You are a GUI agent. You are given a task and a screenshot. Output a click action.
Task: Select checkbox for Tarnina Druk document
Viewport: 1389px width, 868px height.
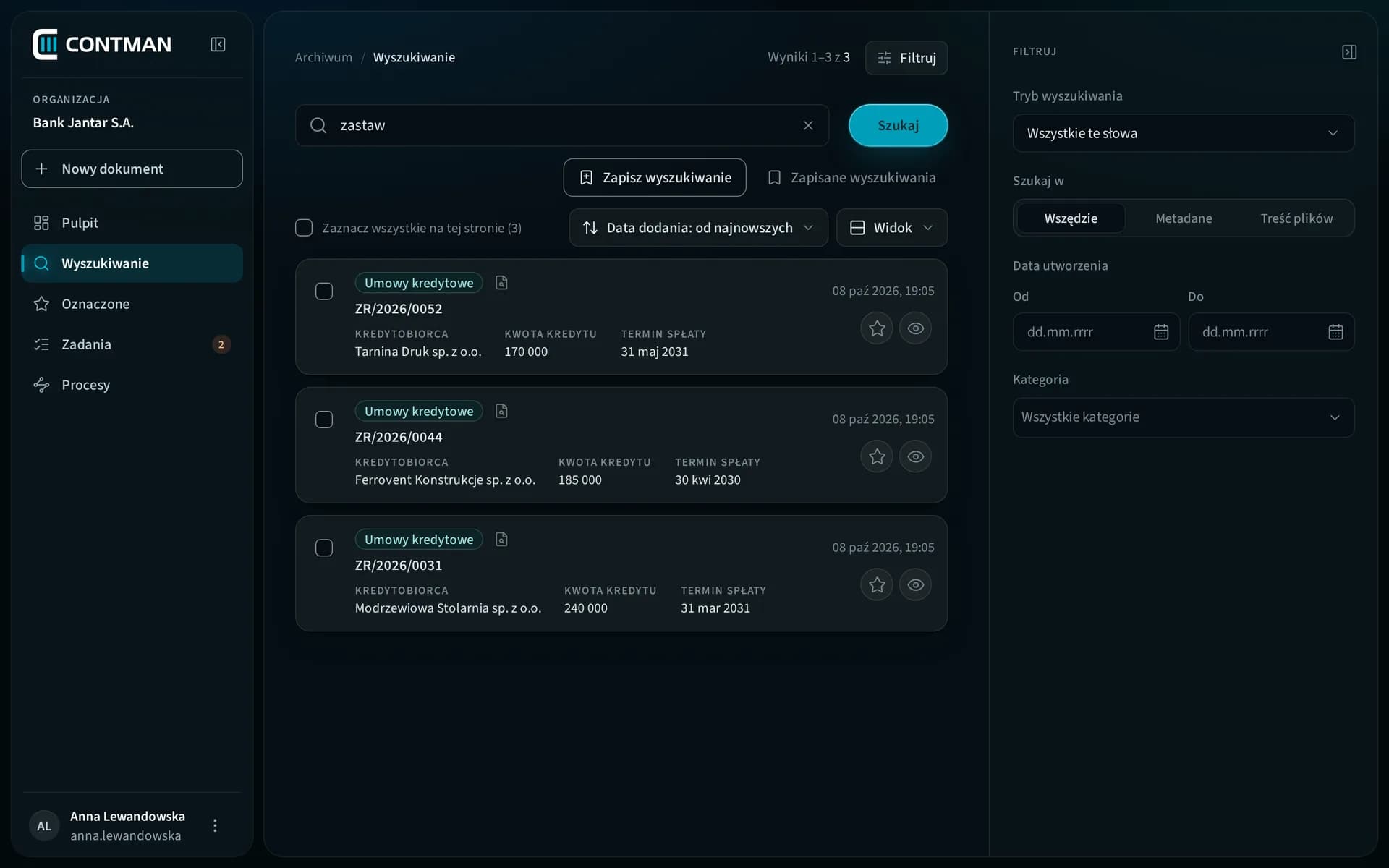coord(324,292)
